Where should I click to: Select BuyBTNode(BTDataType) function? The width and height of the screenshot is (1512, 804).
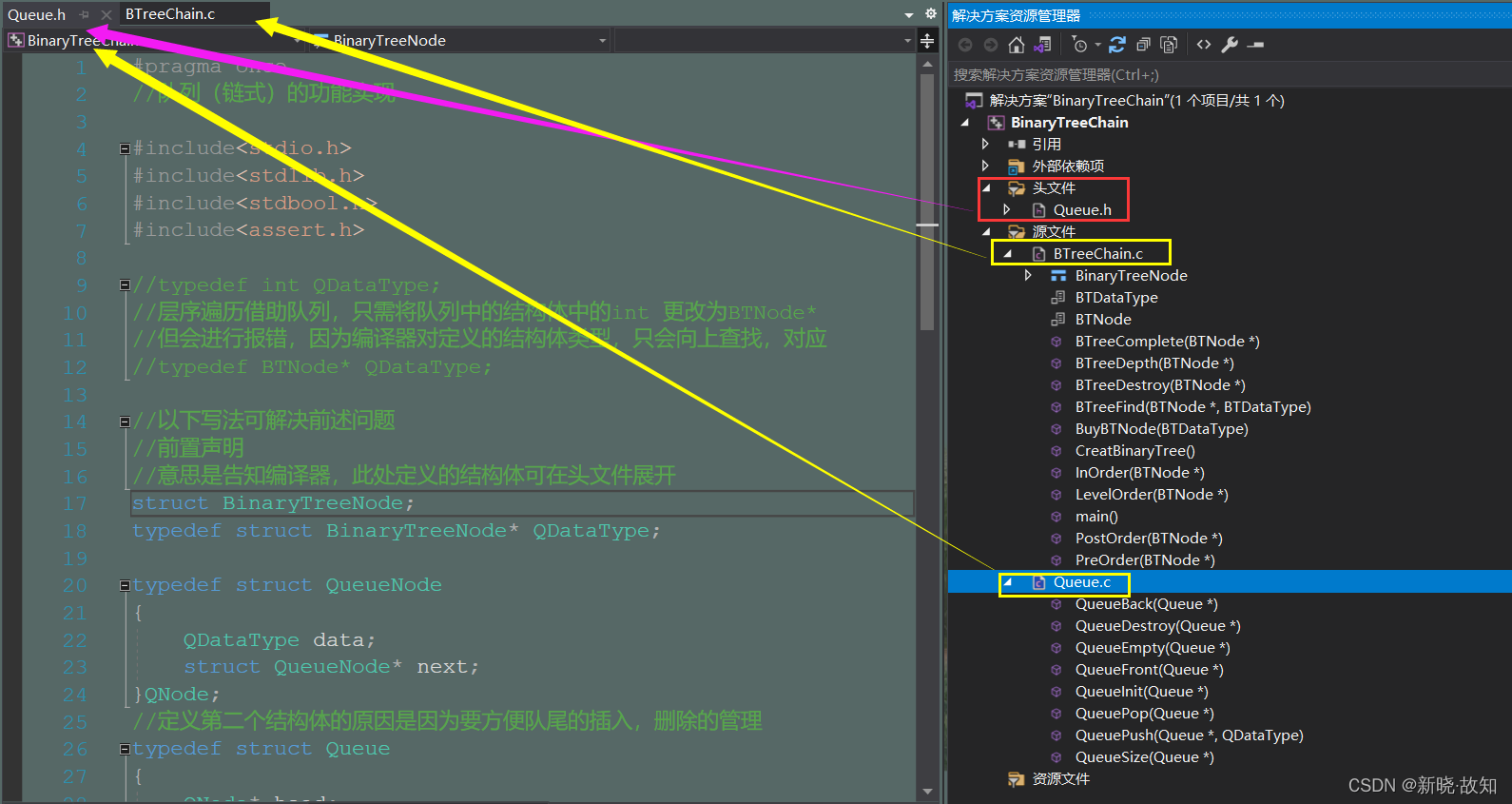(x=1161, y=429)
